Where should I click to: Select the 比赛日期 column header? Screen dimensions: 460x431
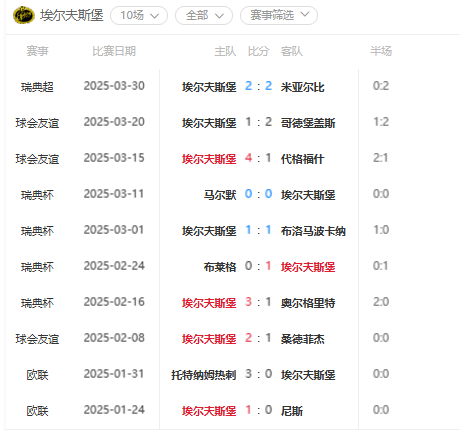tap(114, 51)
